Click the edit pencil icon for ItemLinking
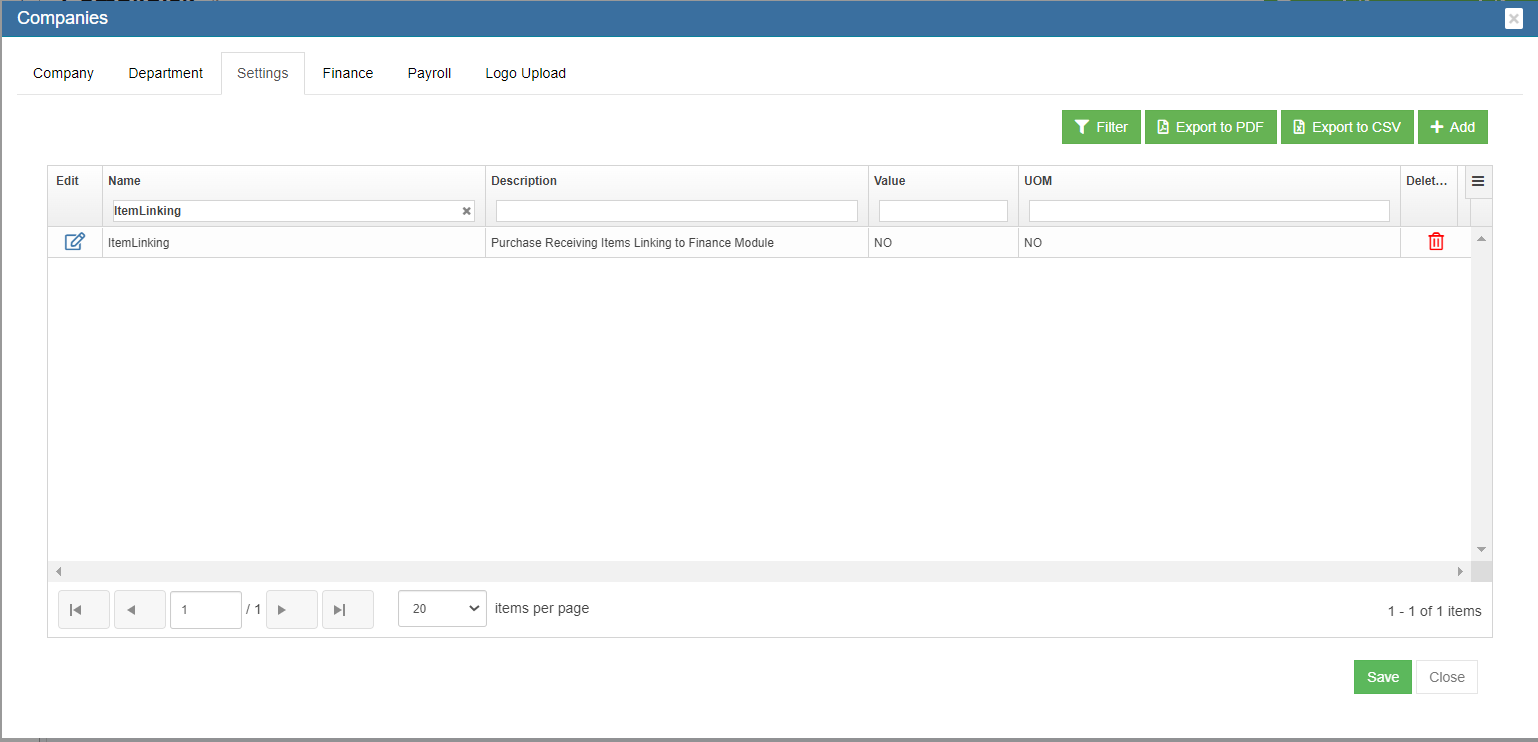Viewport: 1538px width, 742px height. 75,242
